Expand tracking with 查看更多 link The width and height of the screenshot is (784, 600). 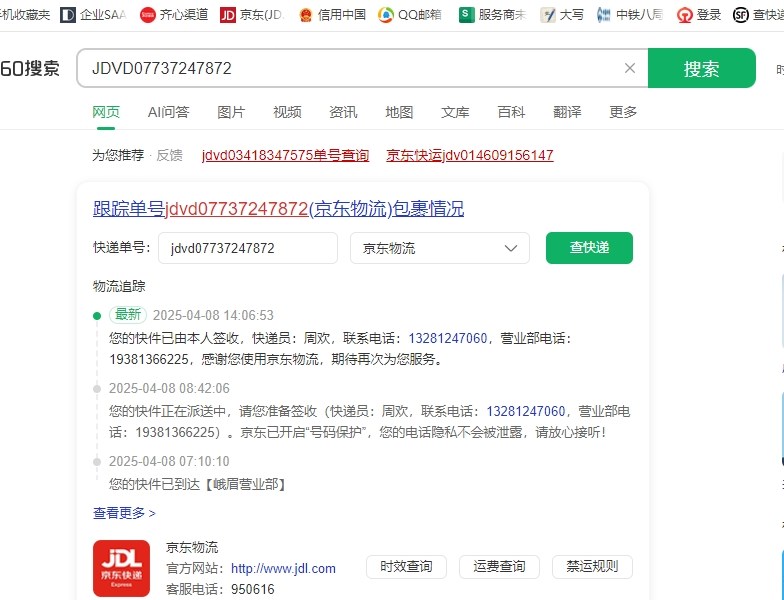124,513
